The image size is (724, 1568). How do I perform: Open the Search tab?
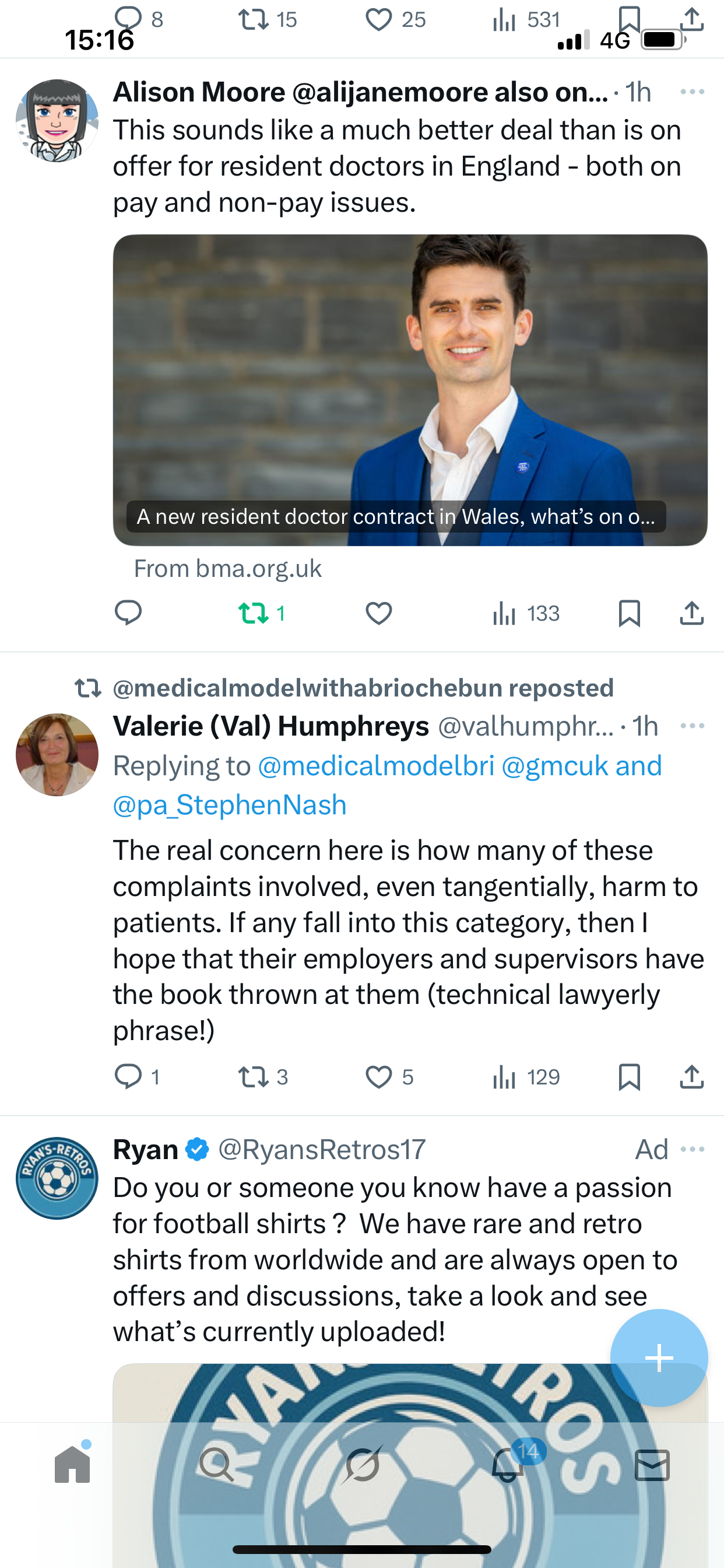217,1465
